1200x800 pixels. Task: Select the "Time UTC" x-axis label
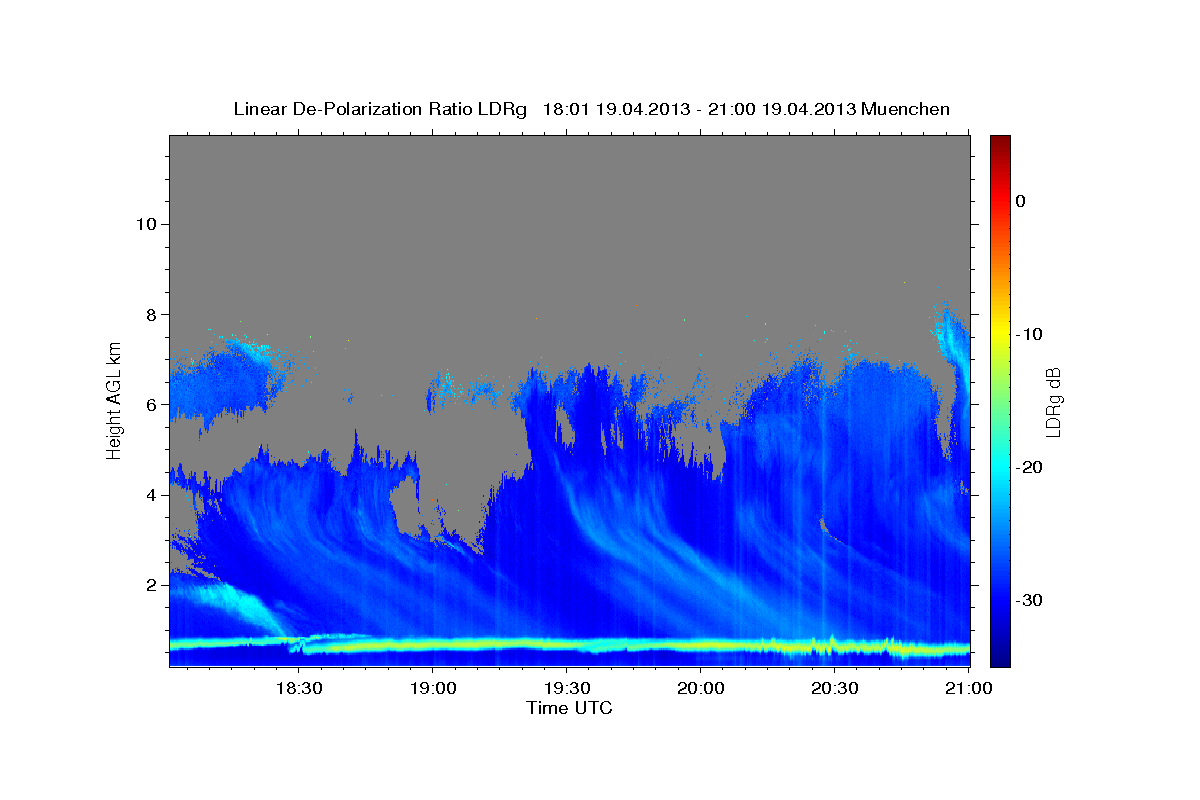coord(569,708)
